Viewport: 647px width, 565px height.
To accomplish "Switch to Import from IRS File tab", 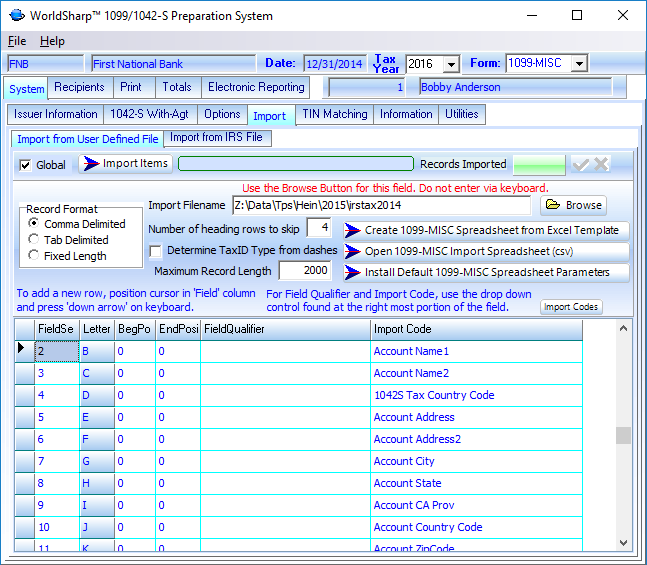I will click(216, 138).
